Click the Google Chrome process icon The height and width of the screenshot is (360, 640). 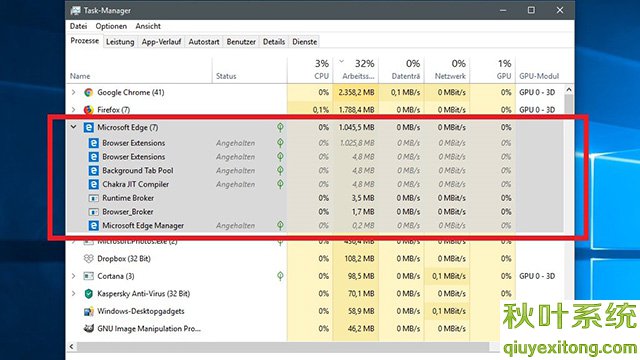[x=89, y=93]
